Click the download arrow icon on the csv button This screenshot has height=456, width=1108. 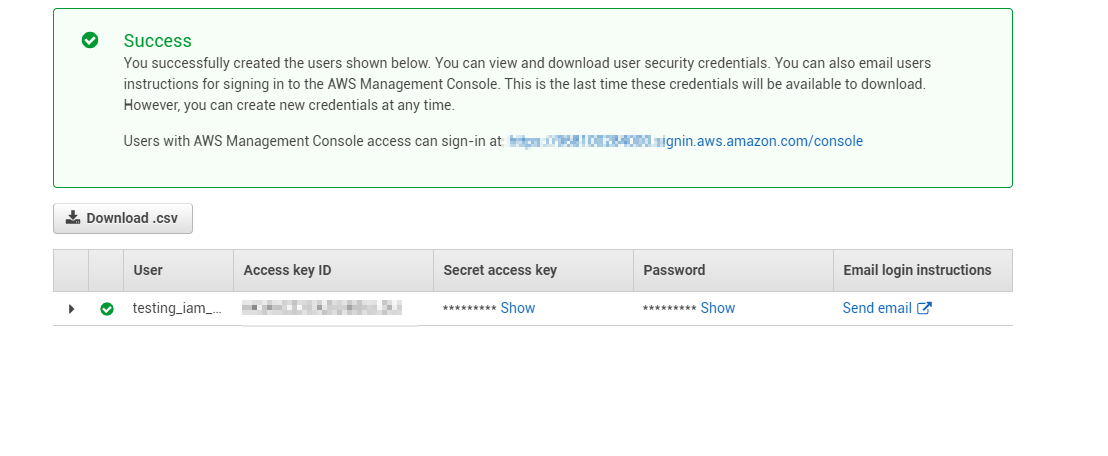tap(73, 218)
